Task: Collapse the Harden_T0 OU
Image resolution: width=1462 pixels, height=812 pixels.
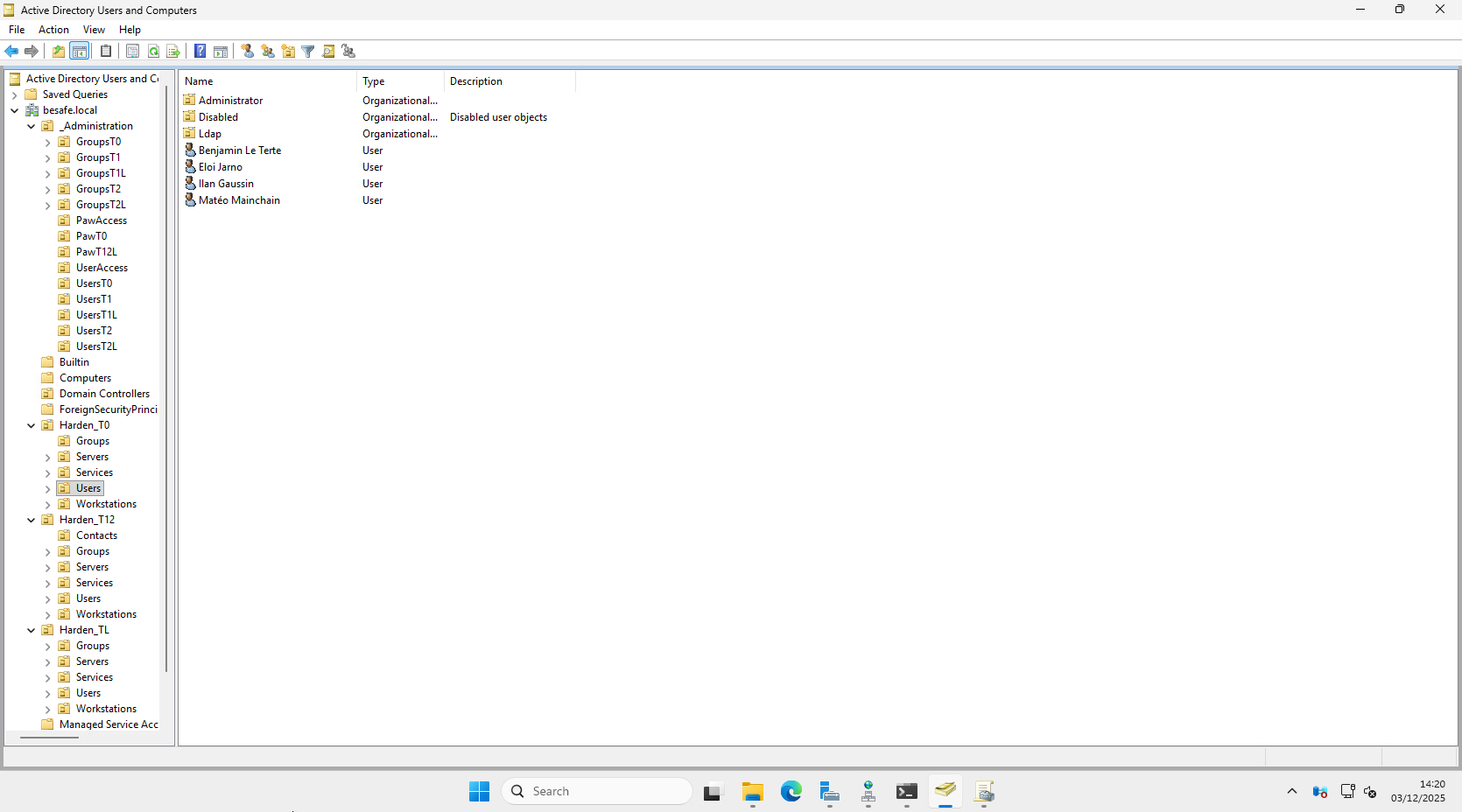Action: 32,425
